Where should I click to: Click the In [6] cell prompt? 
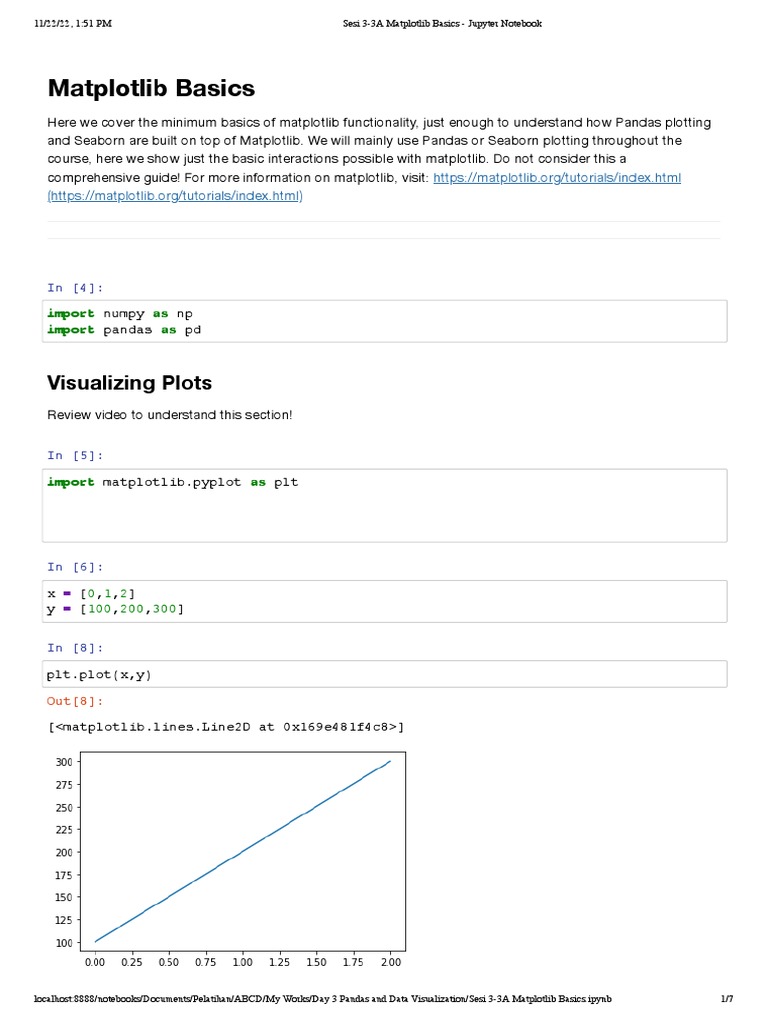tap(75, 567)
